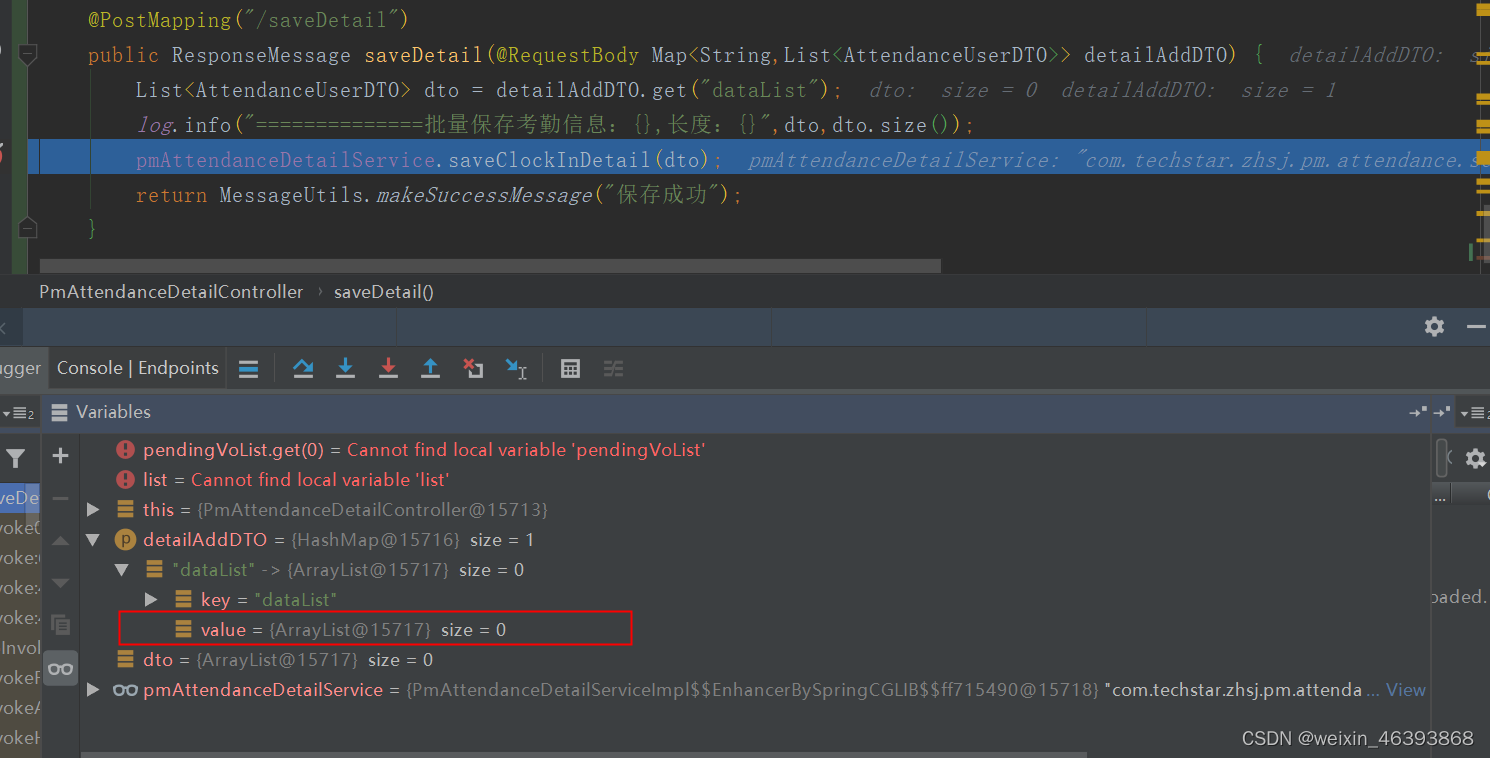Select the Step Into icon
This screenshot has height=758, width=1490.
click(345, 368)
